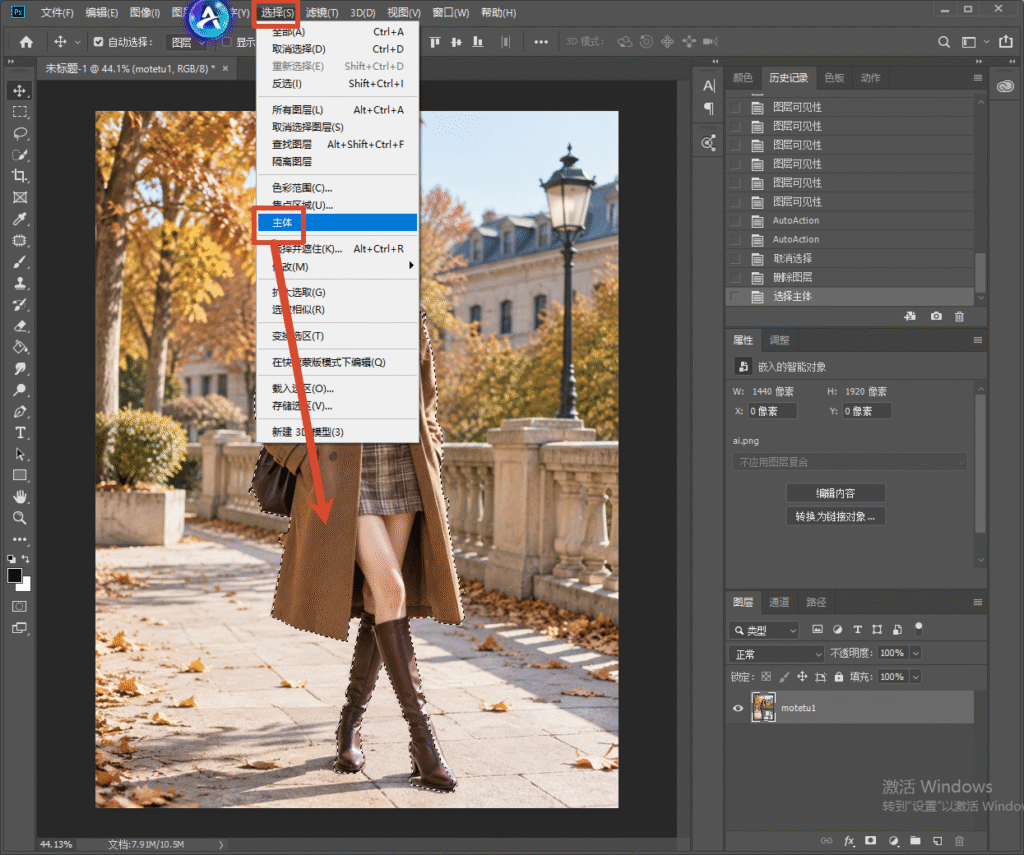Set history brush source for 取消选择

tap(735, 259)
